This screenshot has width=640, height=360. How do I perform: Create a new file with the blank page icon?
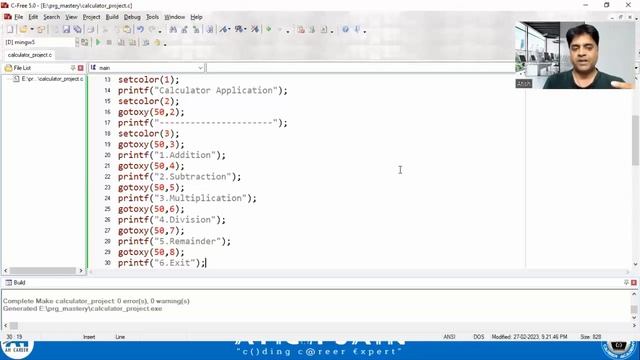10,29
